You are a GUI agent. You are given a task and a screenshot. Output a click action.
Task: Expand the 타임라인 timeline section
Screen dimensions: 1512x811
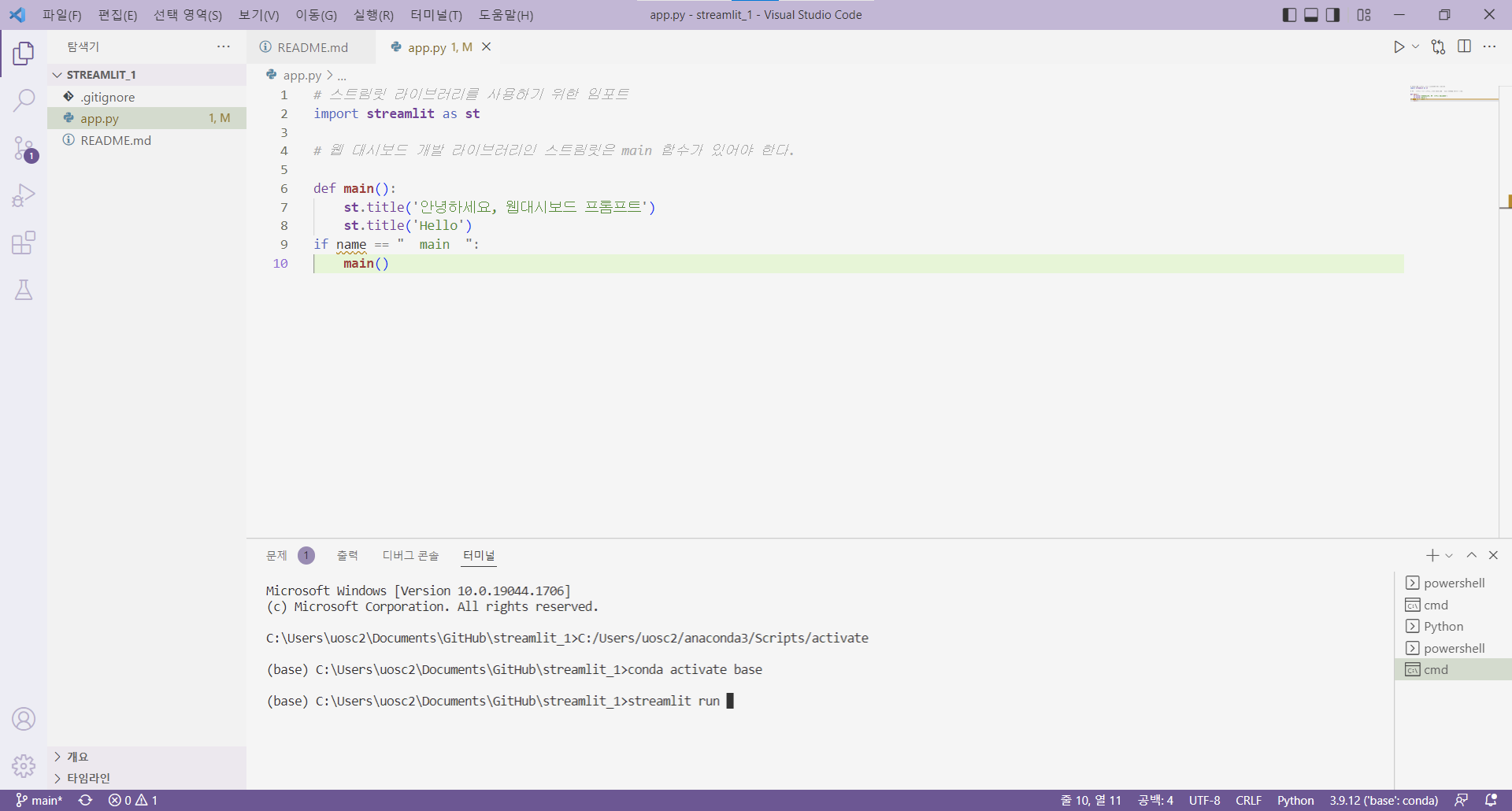coord(146,778)
